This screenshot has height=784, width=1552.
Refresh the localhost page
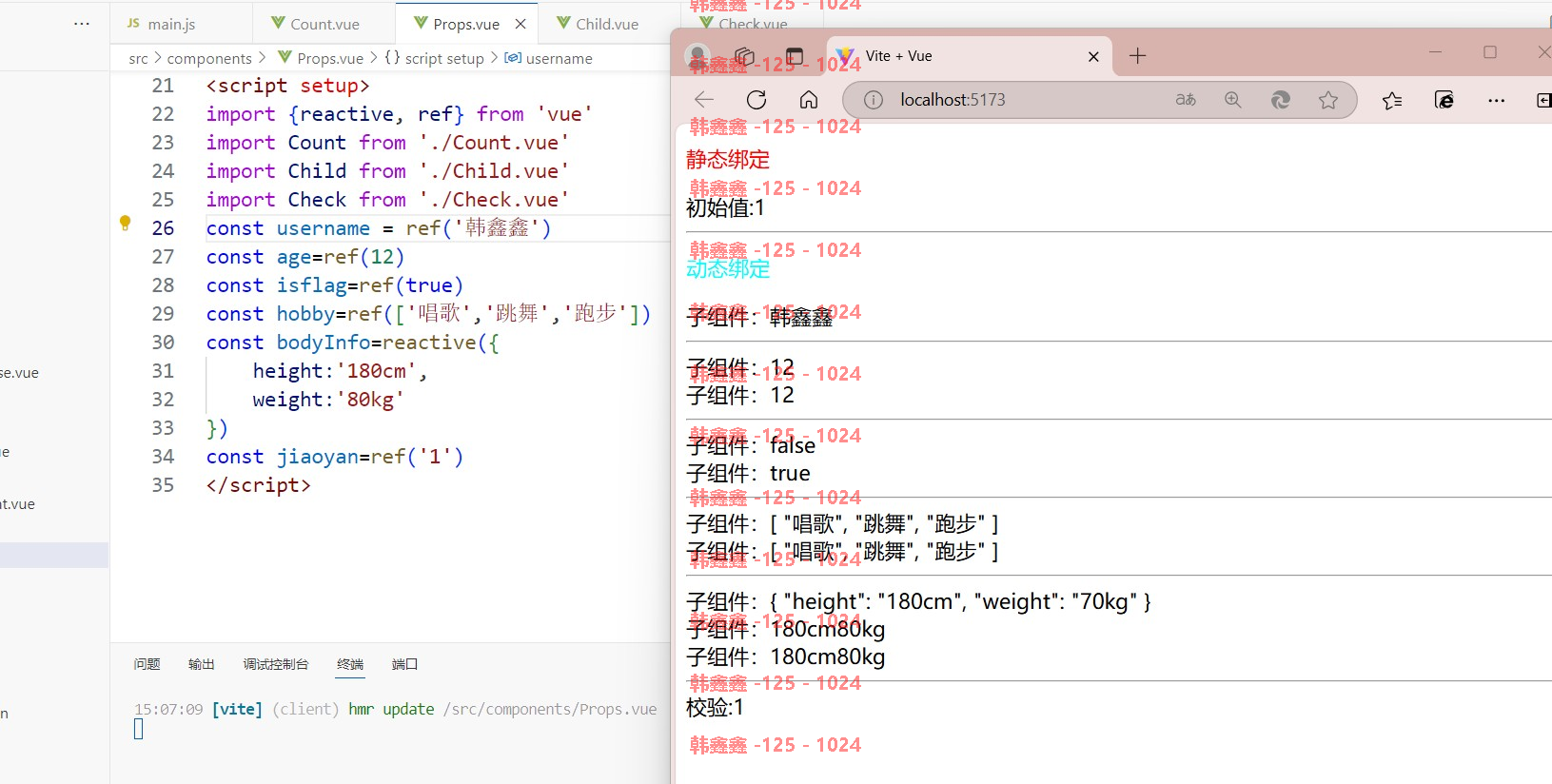756,100
